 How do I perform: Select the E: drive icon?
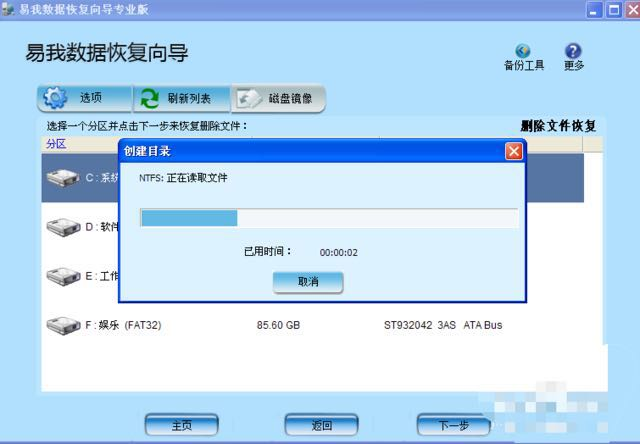[x=63, y=276]
